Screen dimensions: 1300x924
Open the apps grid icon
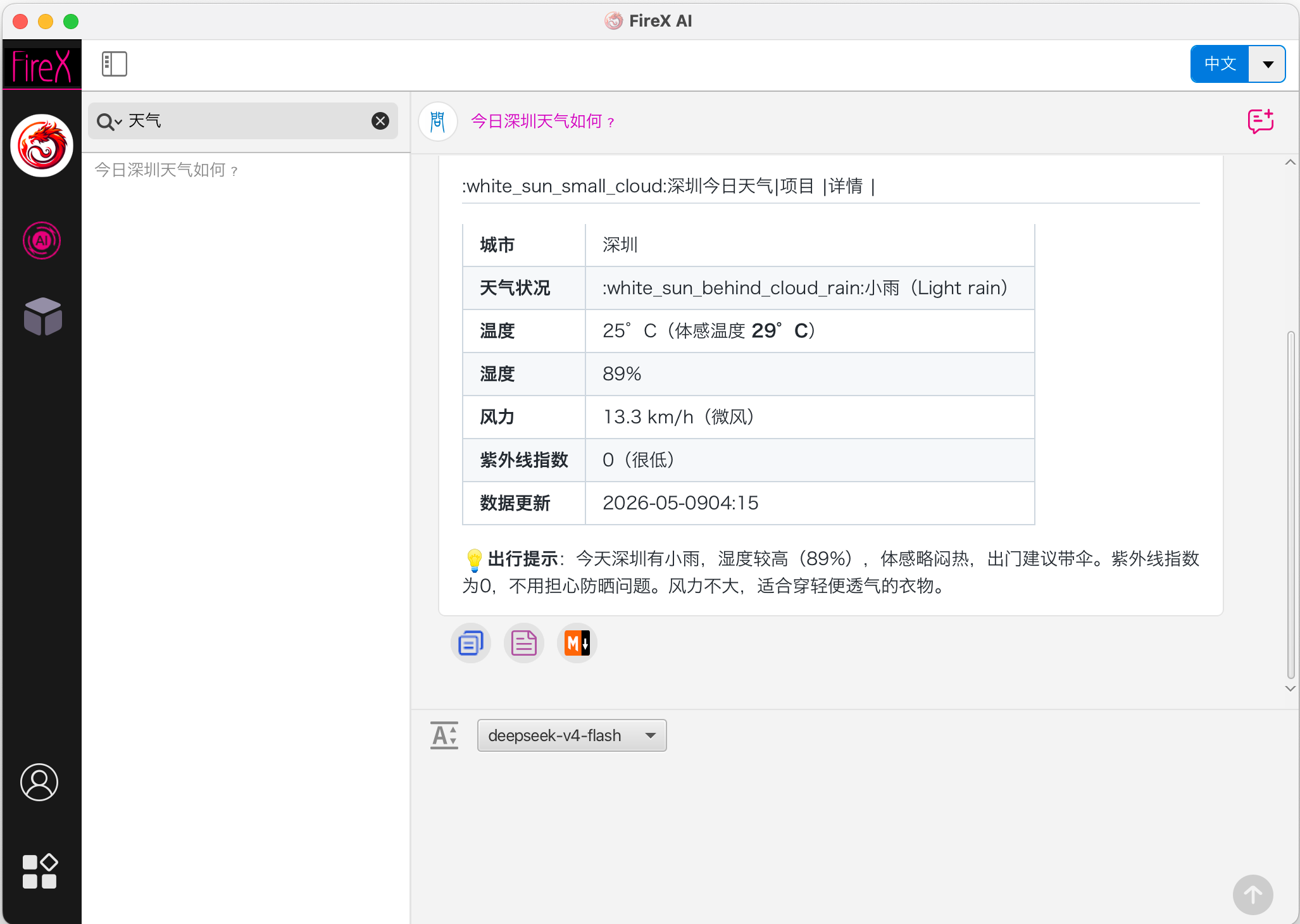point(39,871)
